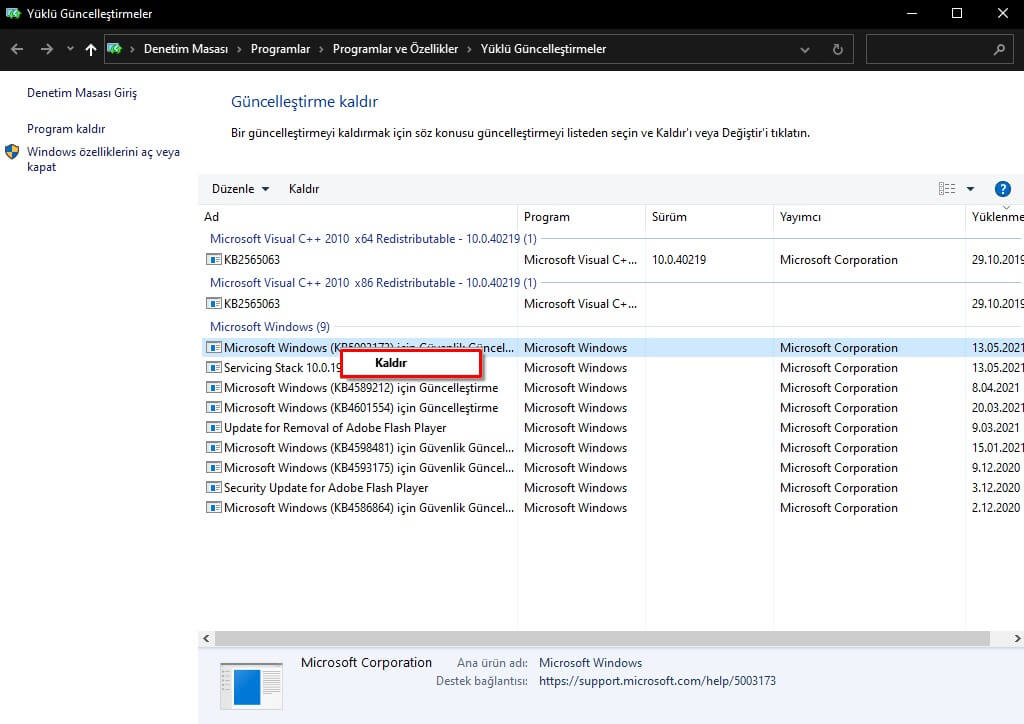Viewport: 1024px width, 724px height.
Task: Click the search magnifier icon
Action: [x=999, y=49]
